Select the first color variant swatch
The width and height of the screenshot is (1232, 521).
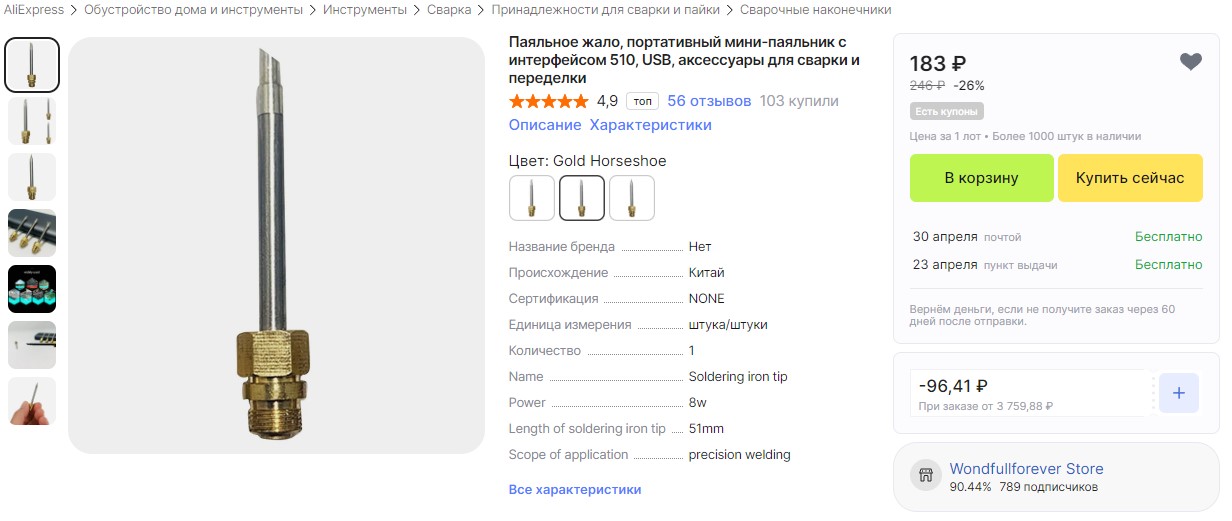click(x=532, y=198)
